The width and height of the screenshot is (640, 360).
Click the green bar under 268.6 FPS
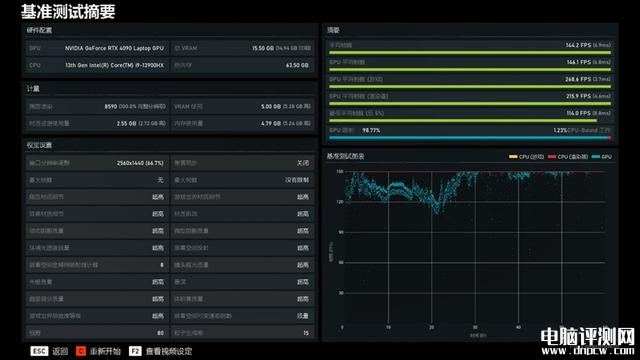470,87
